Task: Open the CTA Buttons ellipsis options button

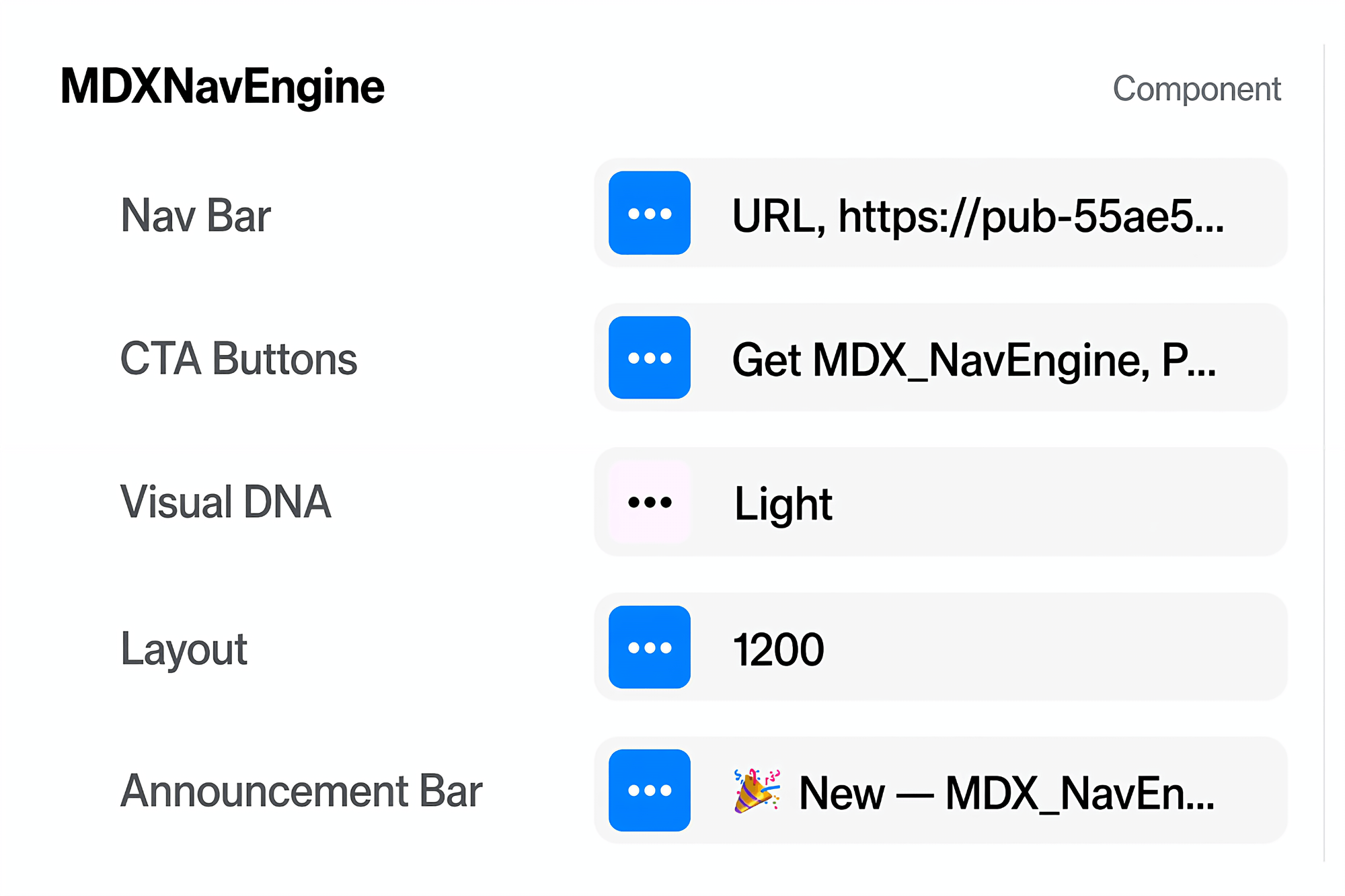Action: click(649, 358)
